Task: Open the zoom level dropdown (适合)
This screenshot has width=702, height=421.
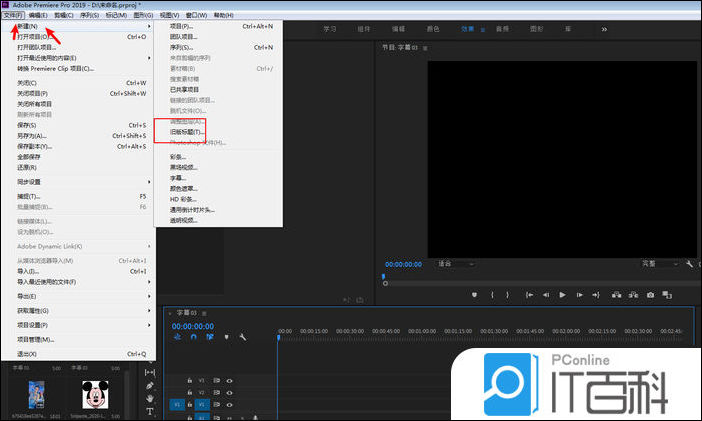Action: pyautogui.click(x=456, y=264)
